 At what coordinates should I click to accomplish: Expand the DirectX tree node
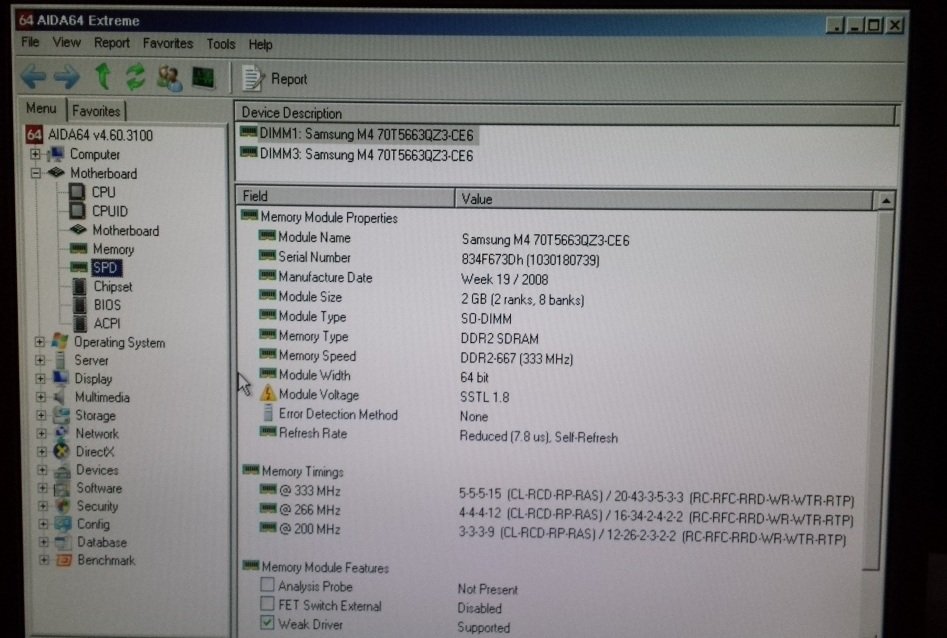click(42, 452)
